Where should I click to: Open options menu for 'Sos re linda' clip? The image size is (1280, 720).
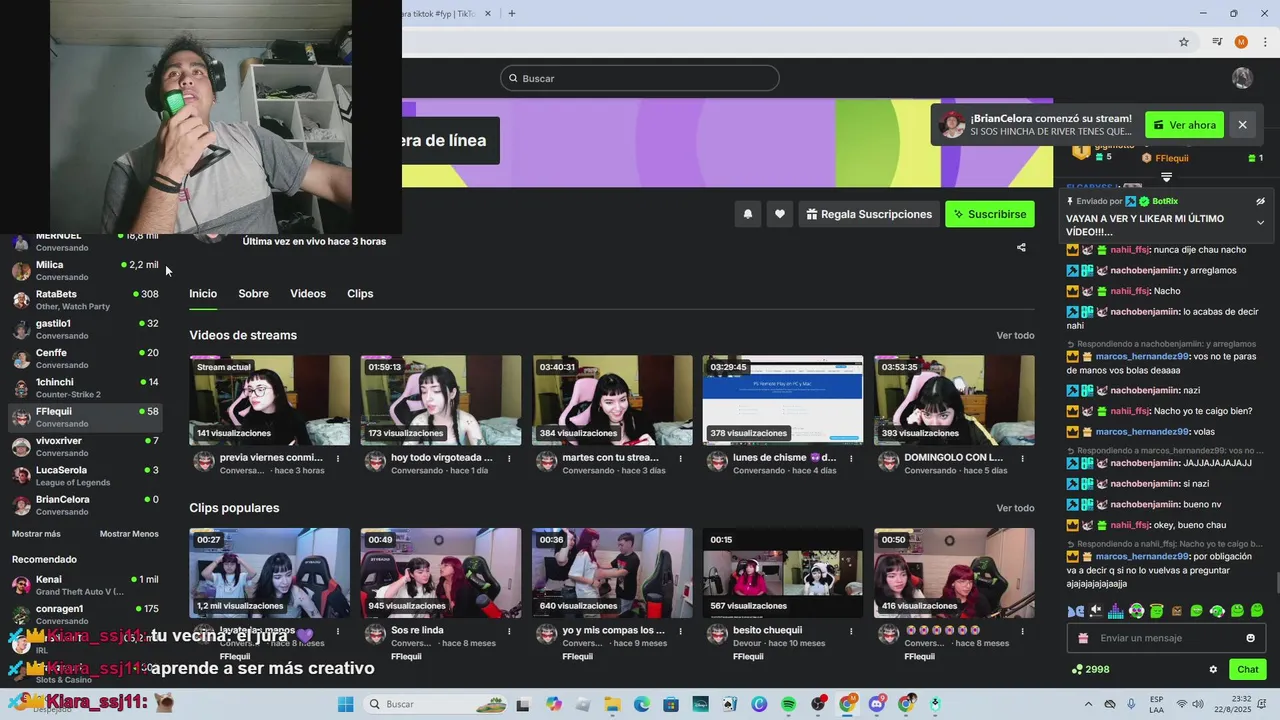tap(509, 631)
